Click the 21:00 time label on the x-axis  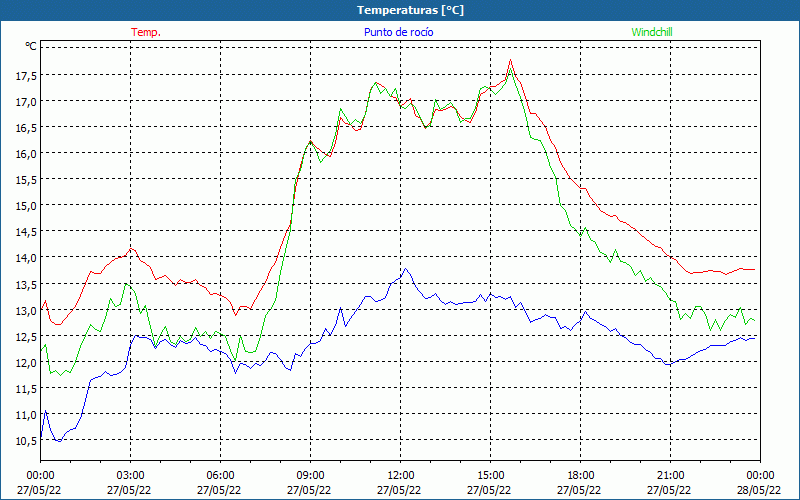(x=670, y=475)
